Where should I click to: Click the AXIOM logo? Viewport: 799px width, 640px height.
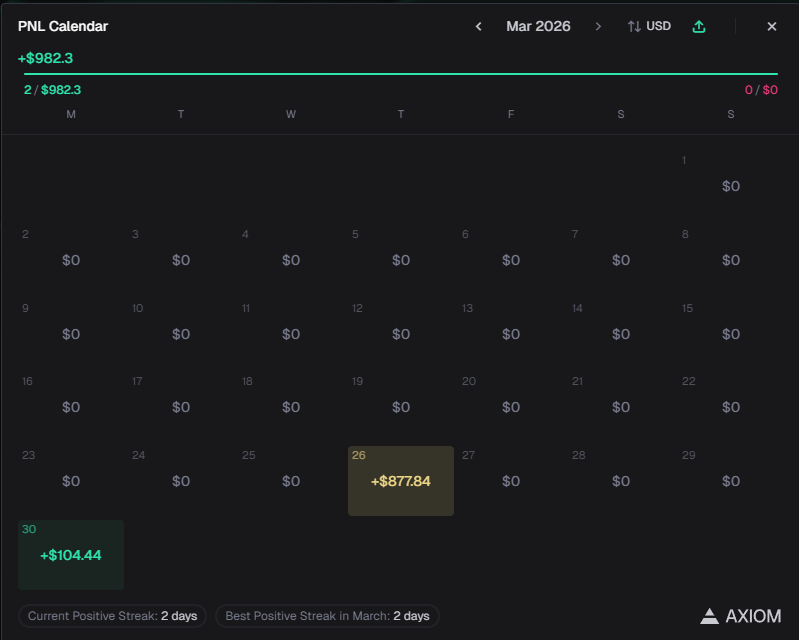(x=740, y=616)
